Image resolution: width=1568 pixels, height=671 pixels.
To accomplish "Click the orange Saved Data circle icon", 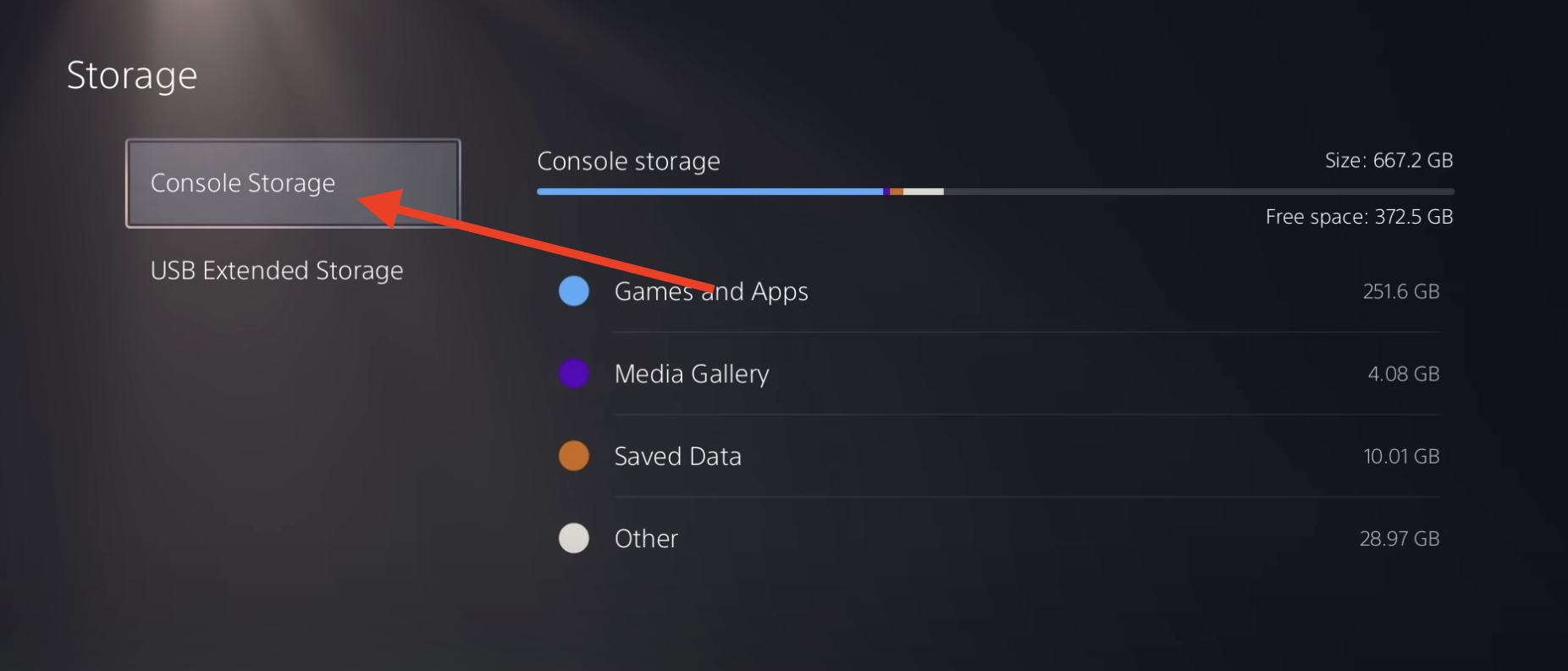I will (x=573, y=455).
